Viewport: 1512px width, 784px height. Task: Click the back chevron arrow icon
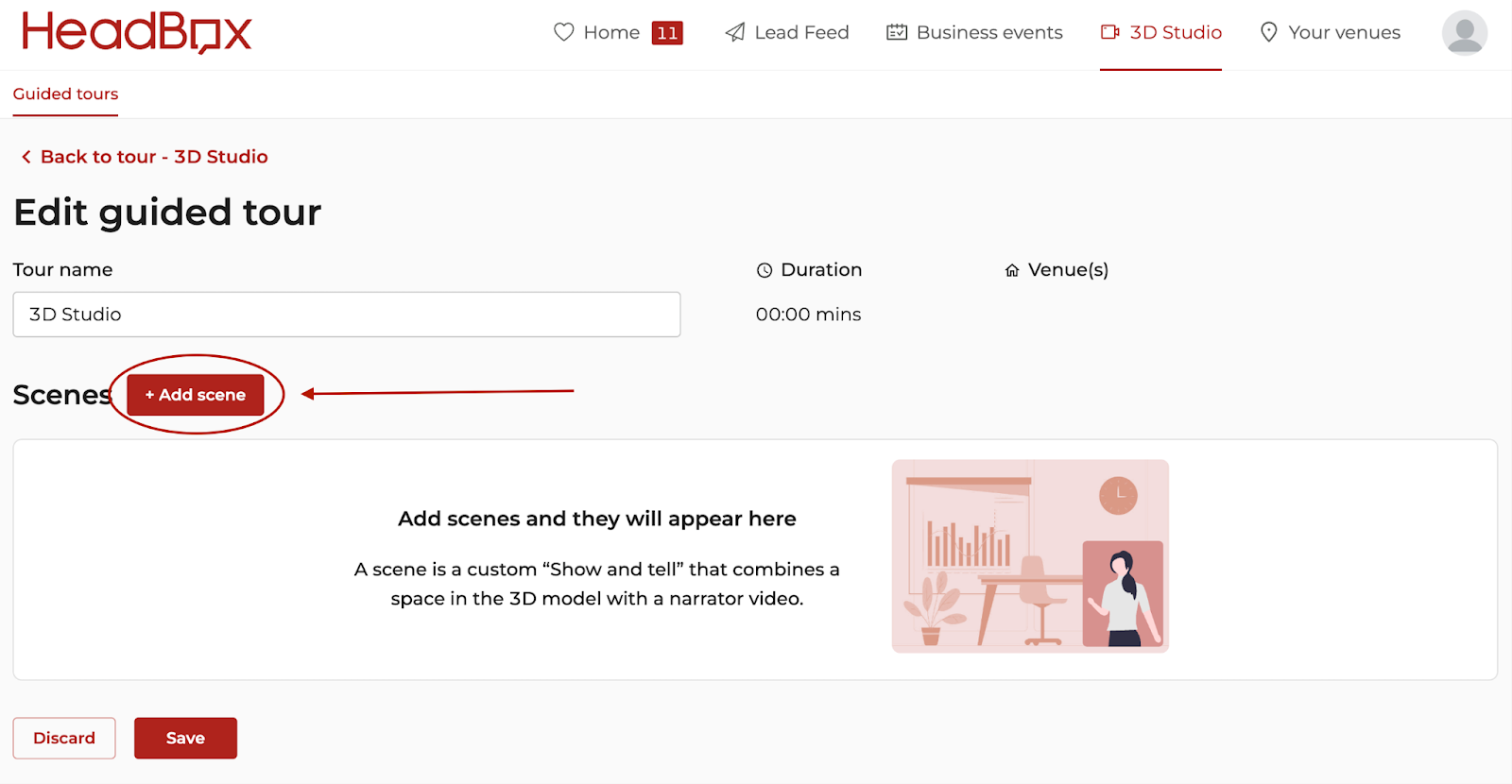[x=26, y=157]
